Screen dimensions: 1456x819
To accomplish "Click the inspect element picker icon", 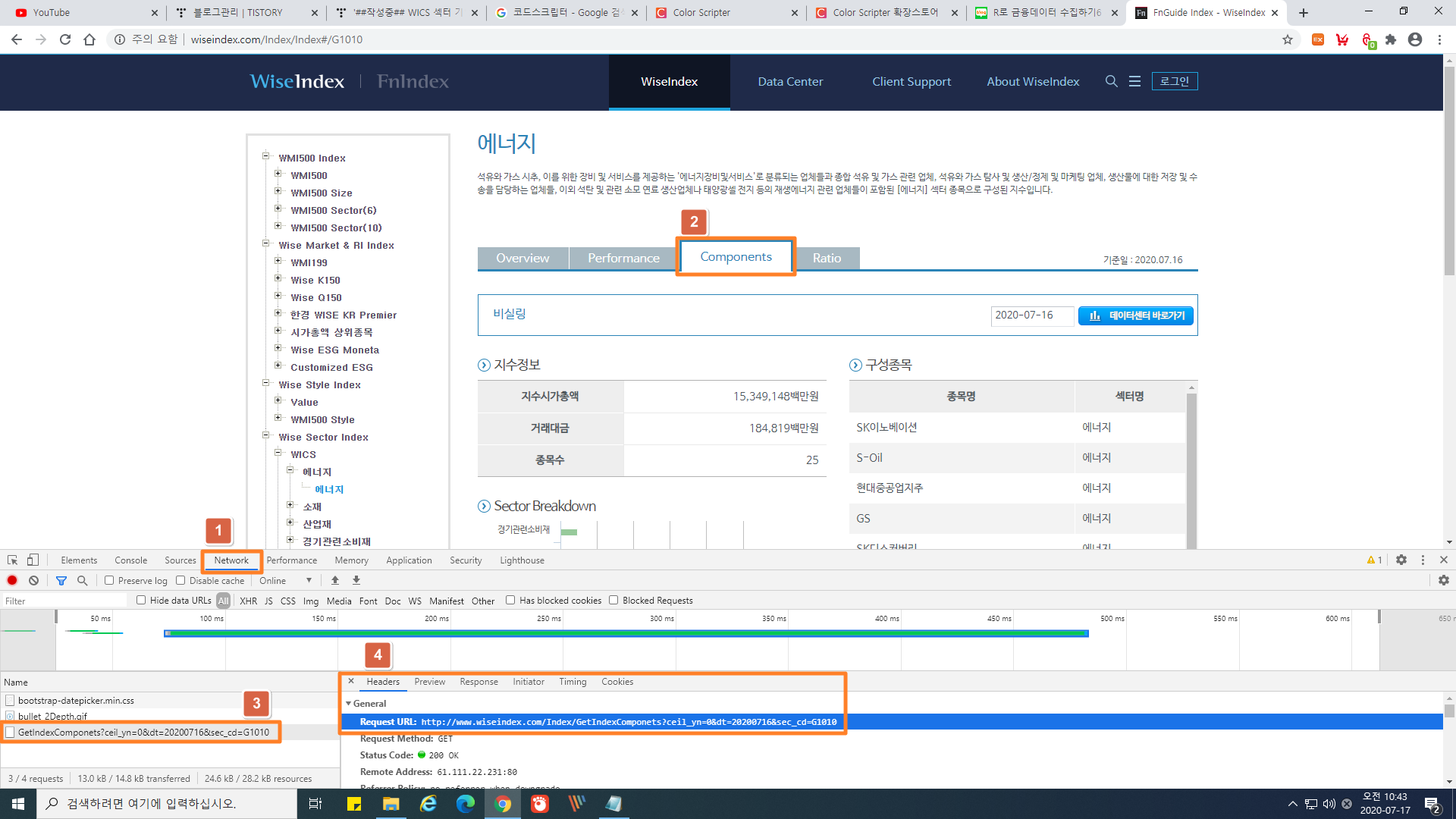I will pos(13,560).
